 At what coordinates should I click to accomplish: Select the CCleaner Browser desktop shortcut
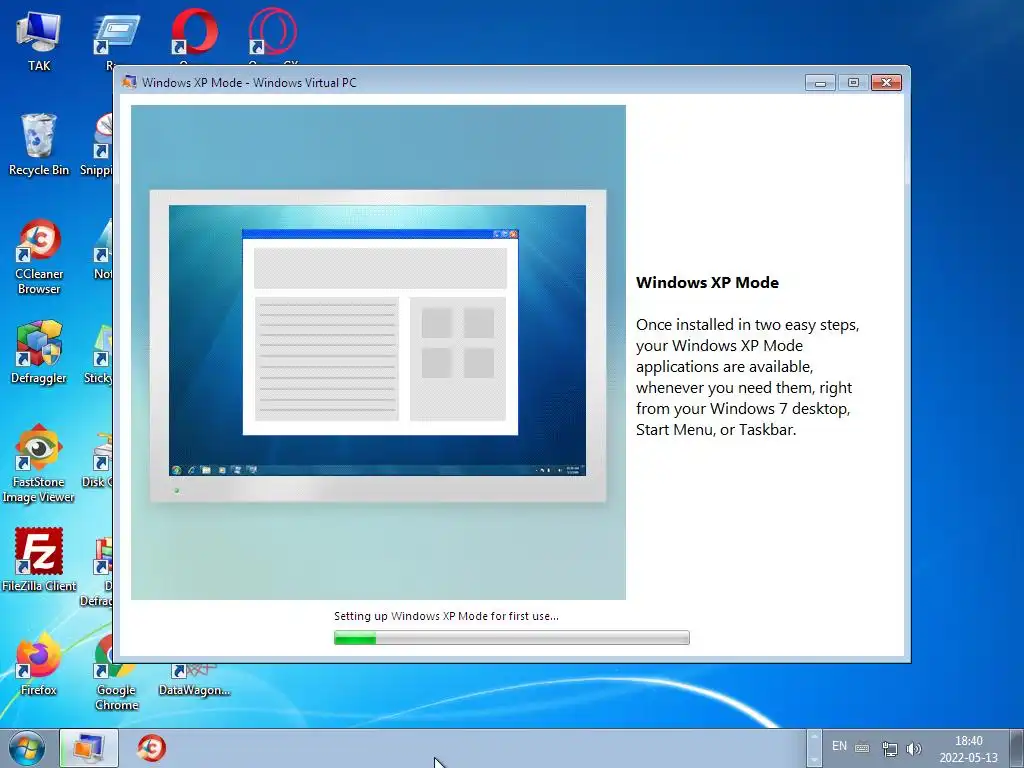tap(39, 256)
